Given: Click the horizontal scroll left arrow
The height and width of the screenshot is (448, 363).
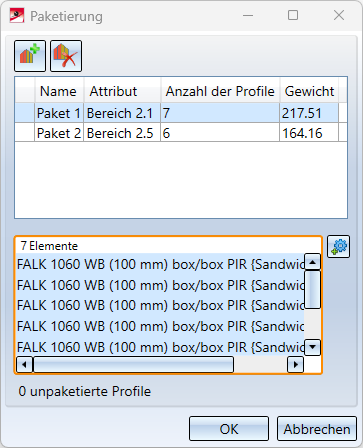Looking at the screenshot, I should (x=24, y=364).
